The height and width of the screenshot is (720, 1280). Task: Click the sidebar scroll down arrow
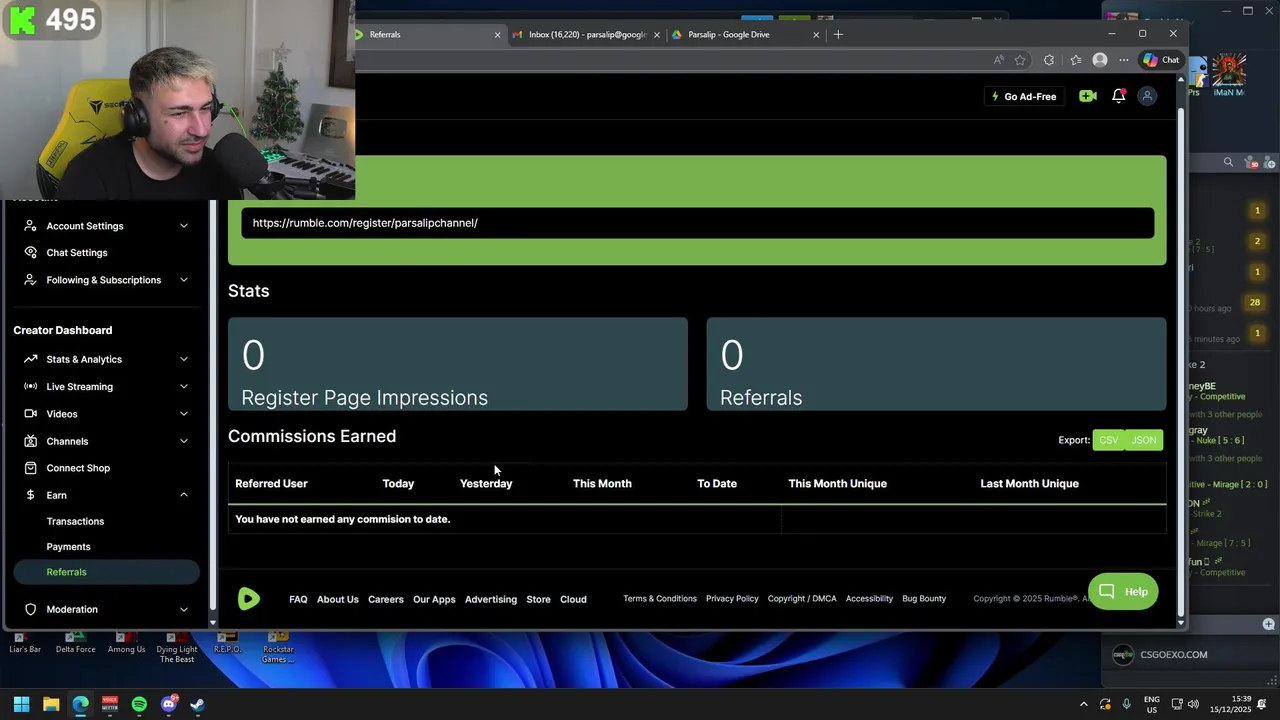point(212,622)
